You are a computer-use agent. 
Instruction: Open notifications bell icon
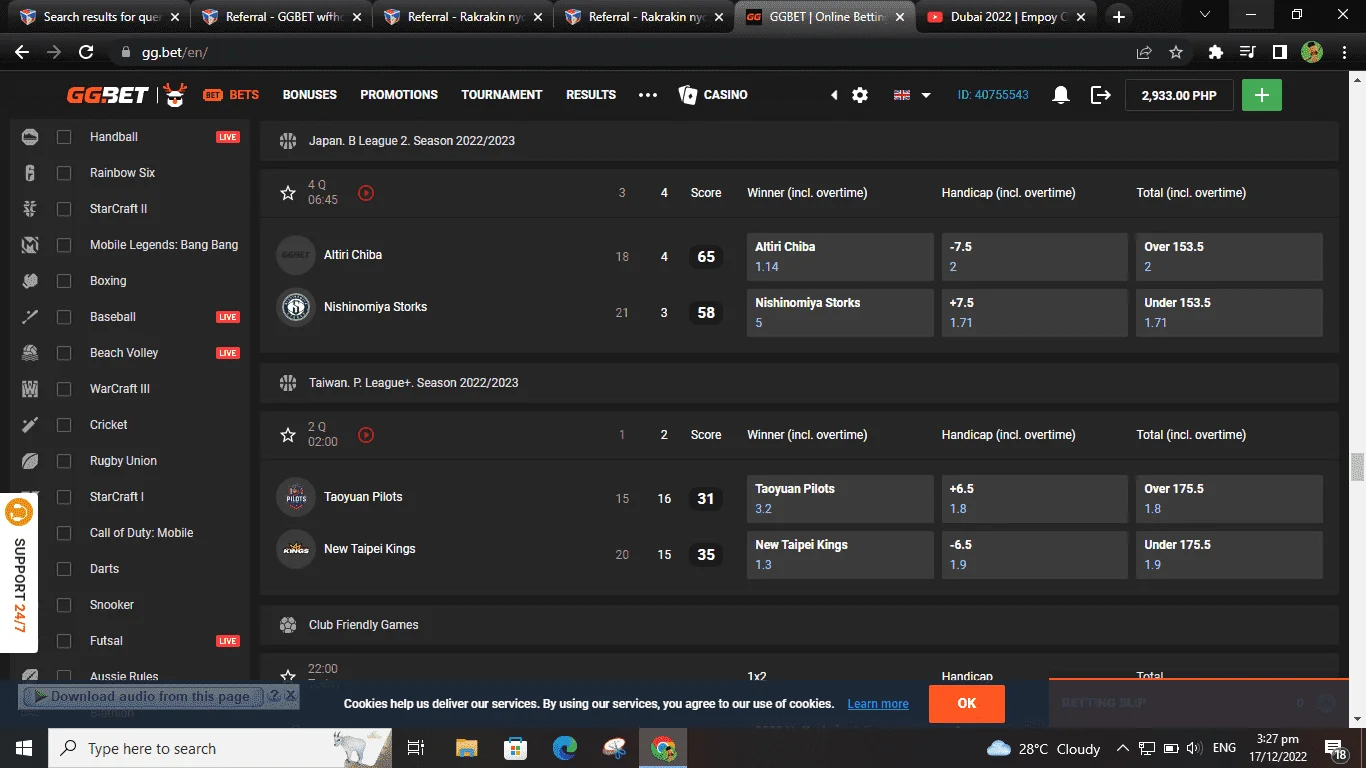coord(1061,95)
